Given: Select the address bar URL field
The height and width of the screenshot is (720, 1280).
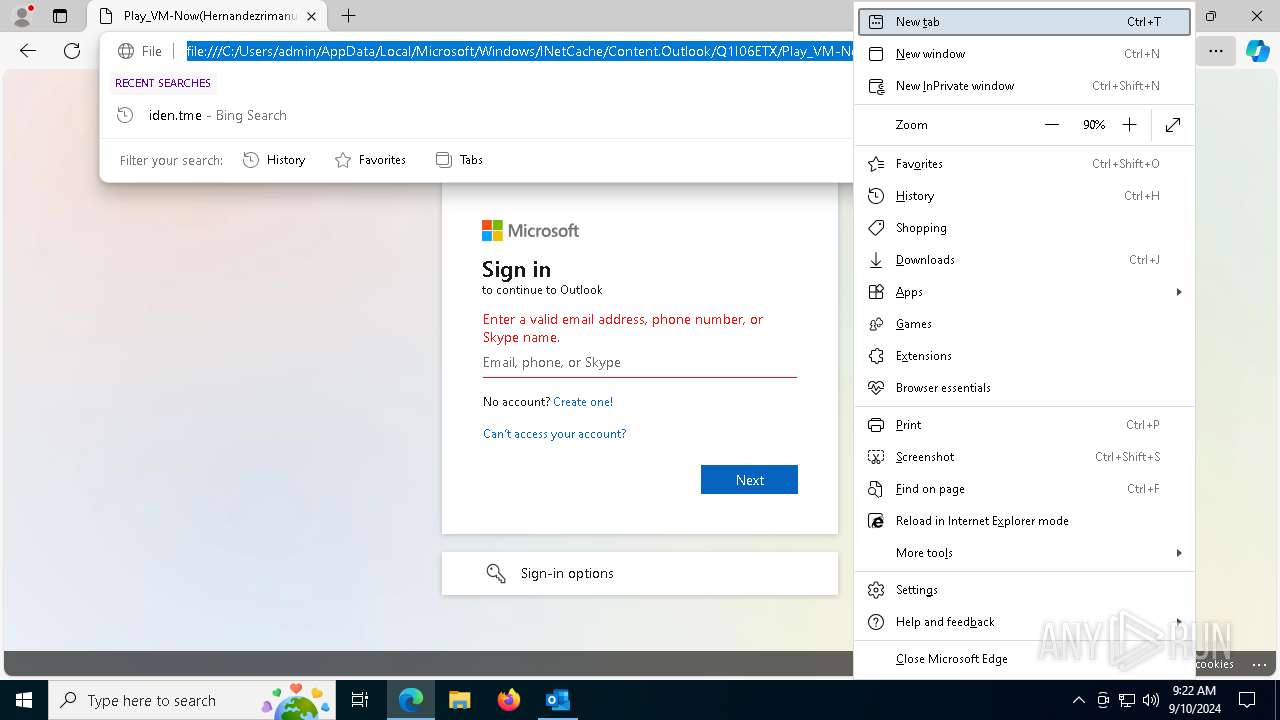Looking at the screenshot, I should coord(519,51).
